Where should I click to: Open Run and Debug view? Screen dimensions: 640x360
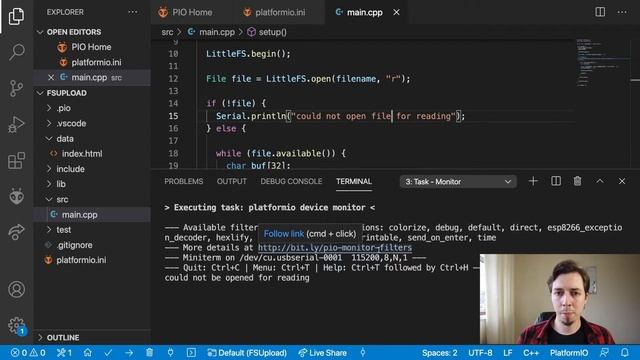16,124
